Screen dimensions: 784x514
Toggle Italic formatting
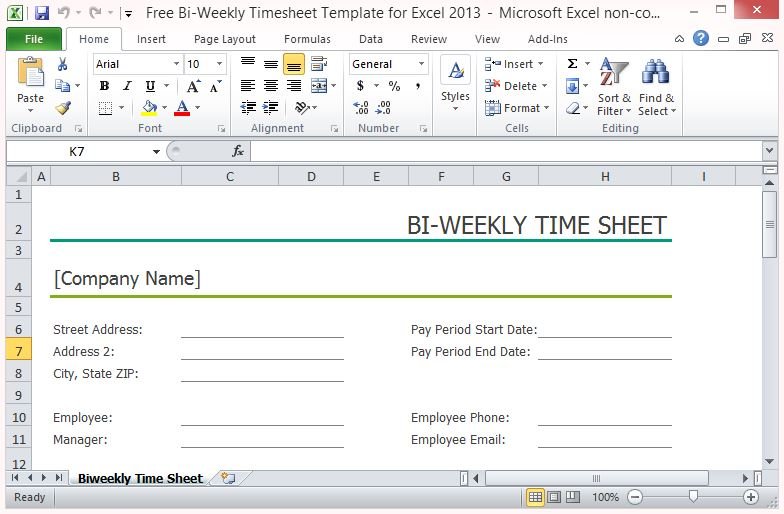point(128,86)
